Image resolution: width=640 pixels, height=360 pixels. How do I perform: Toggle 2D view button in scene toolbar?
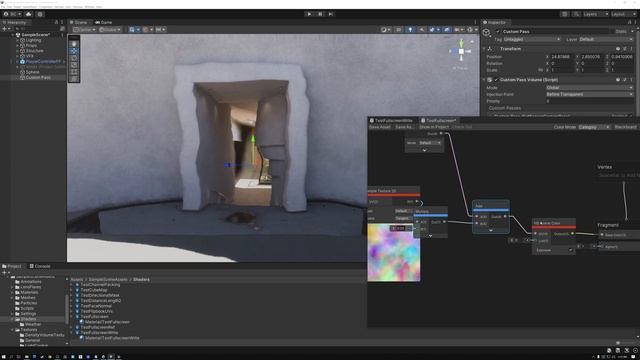[x=399, y=29]
